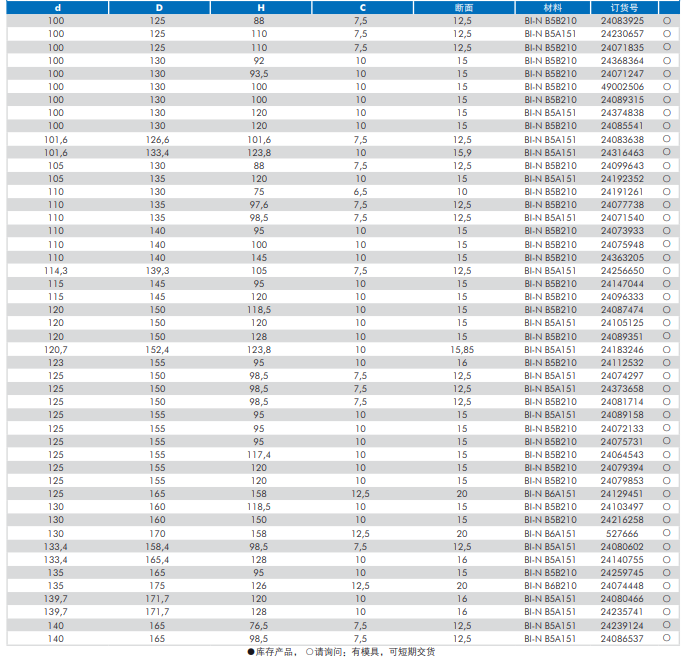Screen dimensions: 694x666
Task: Click the status circle for order 24256650
Action: pos(665,271)
